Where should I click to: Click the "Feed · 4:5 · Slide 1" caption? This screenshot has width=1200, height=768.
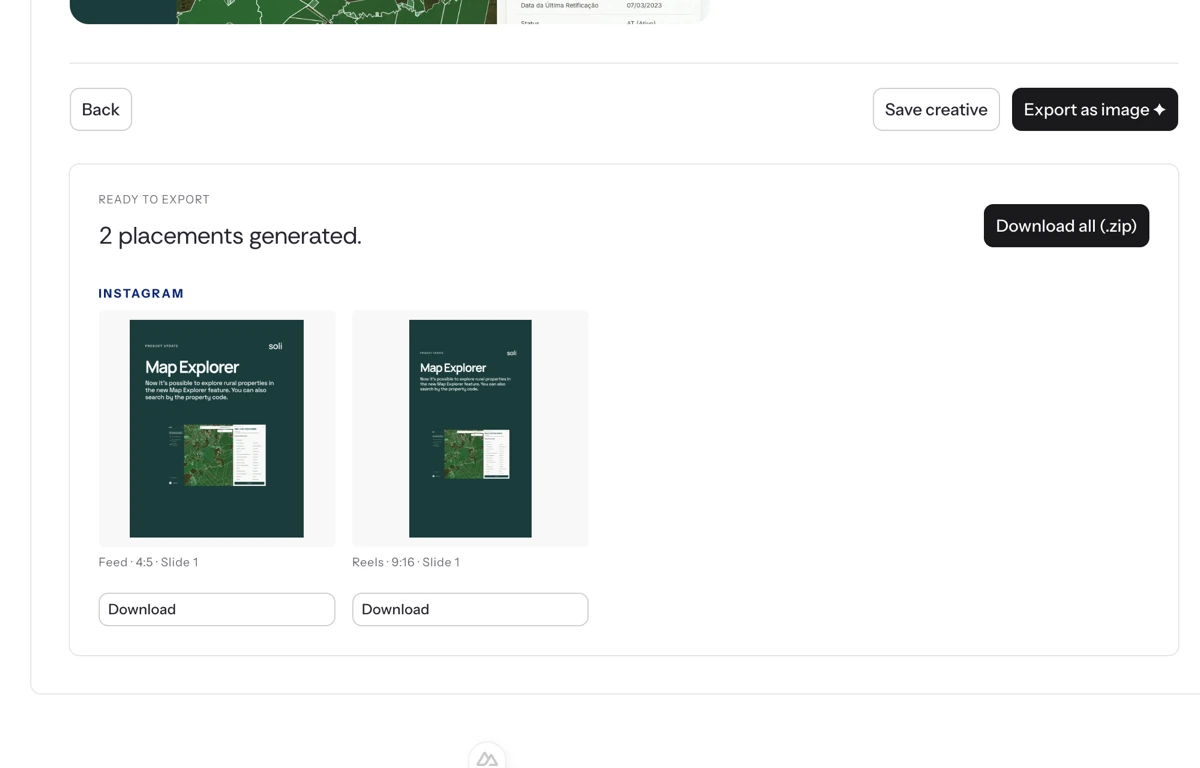pos(148,562)
